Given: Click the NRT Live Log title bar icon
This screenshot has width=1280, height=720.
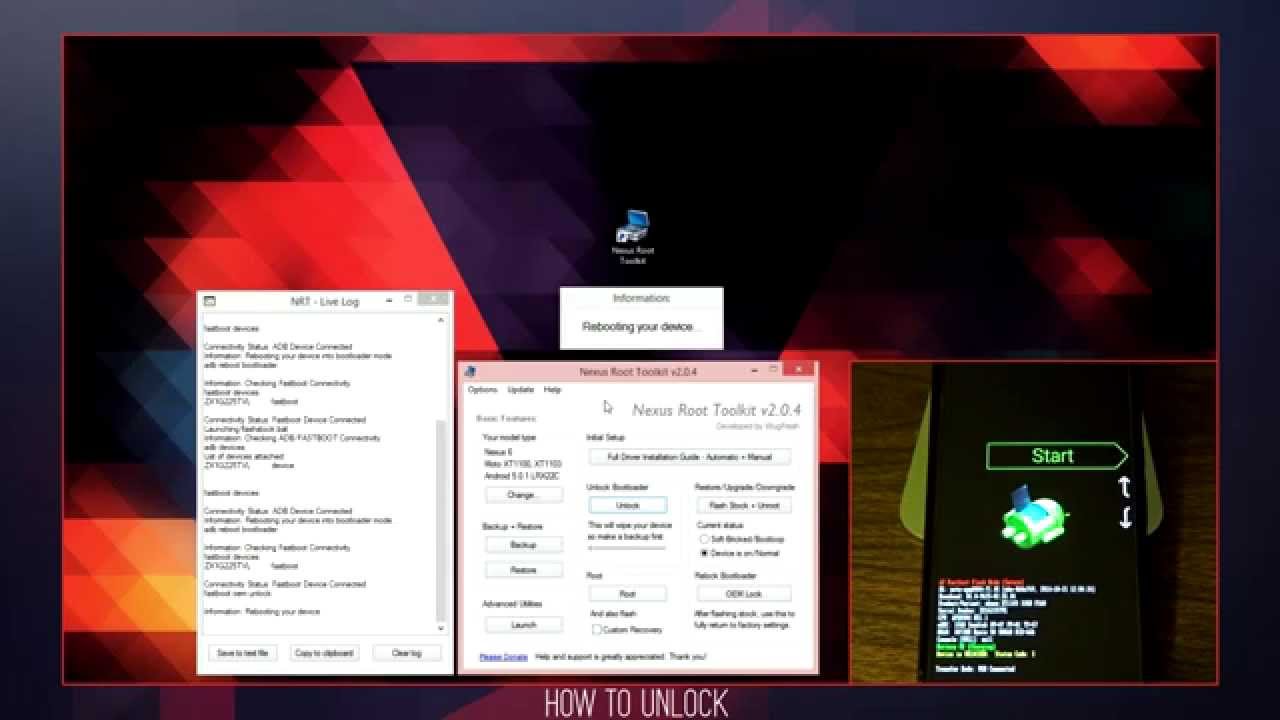Looking at the screenshot, I should pyautogui.click(x=210, y=301).
